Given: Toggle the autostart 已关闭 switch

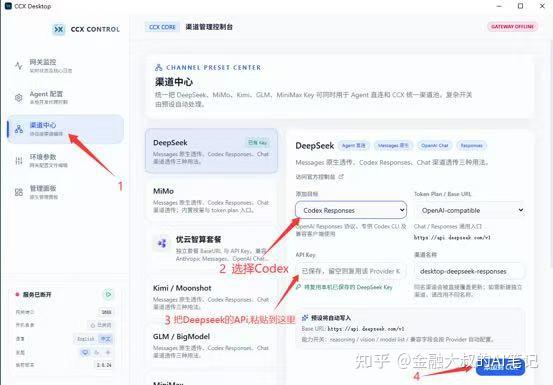Looking at the screenshot, I should tap(101, 325).
